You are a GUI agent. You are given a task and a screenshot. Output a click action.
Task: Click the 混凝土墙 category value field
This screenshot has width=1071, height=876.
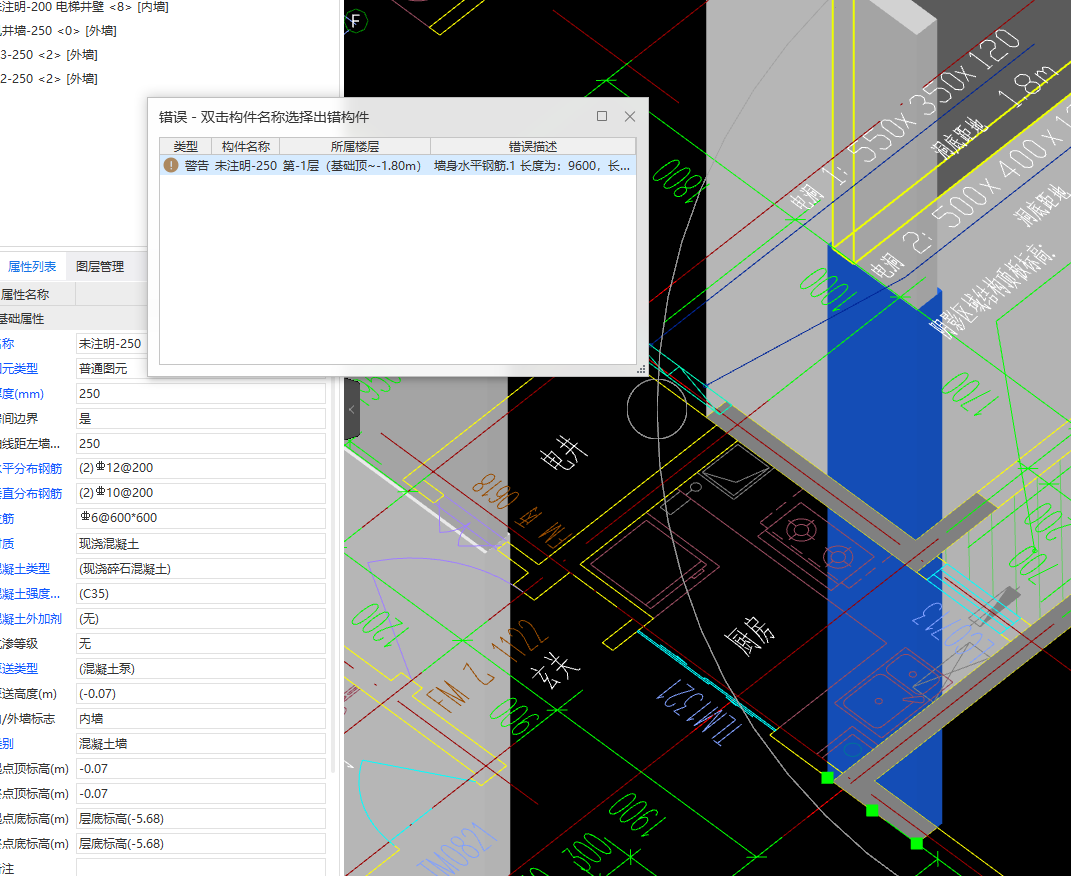pyautogui.click(x=200, y=744)
